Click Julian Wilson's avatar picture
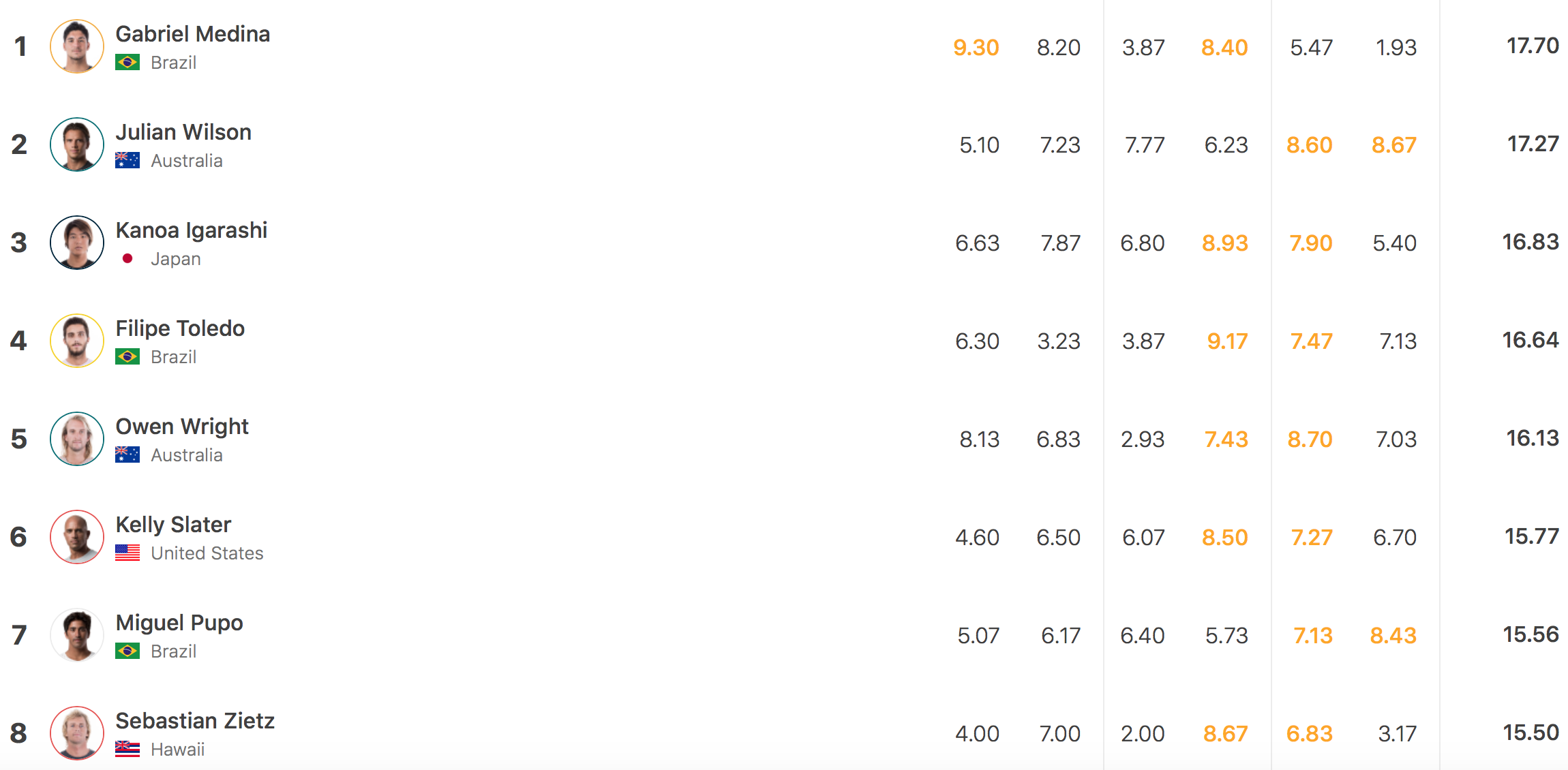 77,144
